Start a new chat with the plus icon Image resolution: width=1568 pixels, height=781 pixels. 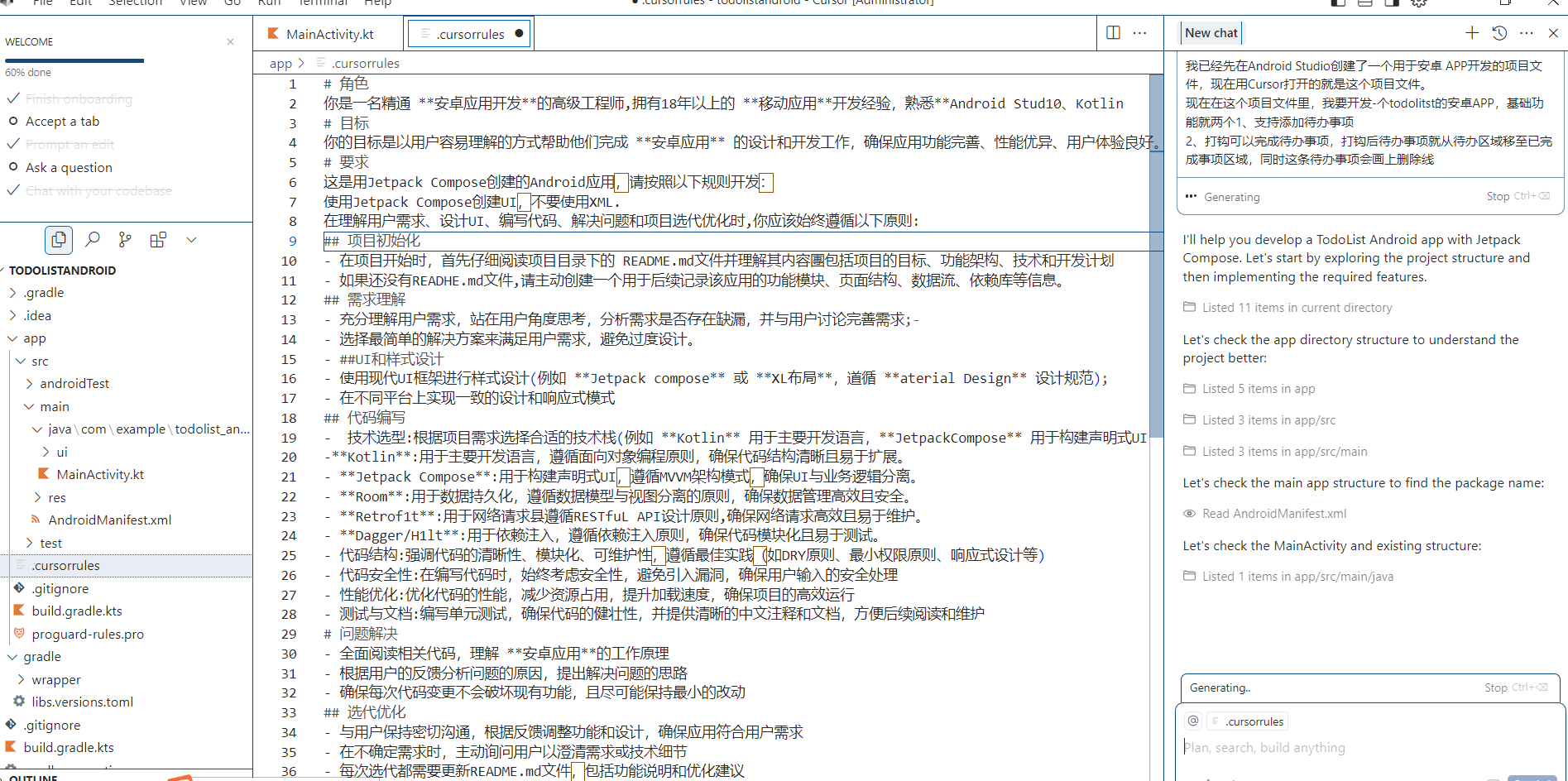1472,32
